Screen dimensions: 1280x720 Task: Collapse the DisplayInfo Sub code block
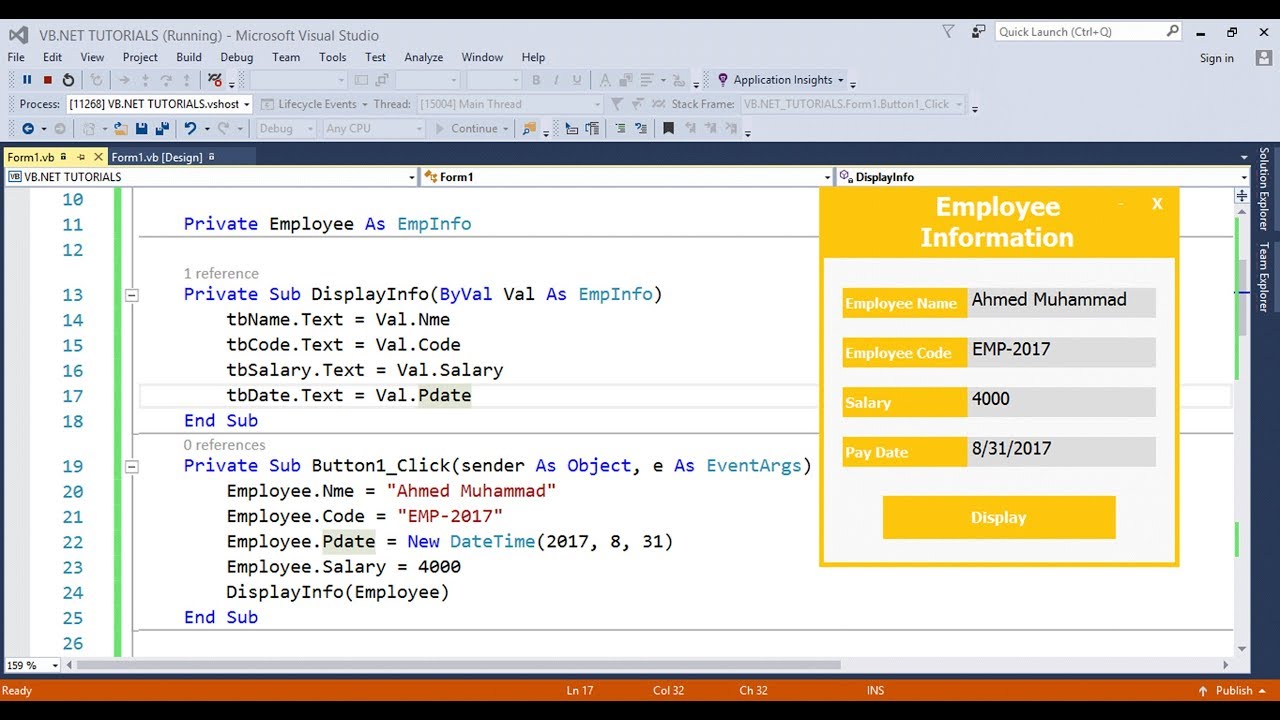[x=131, y=295]
